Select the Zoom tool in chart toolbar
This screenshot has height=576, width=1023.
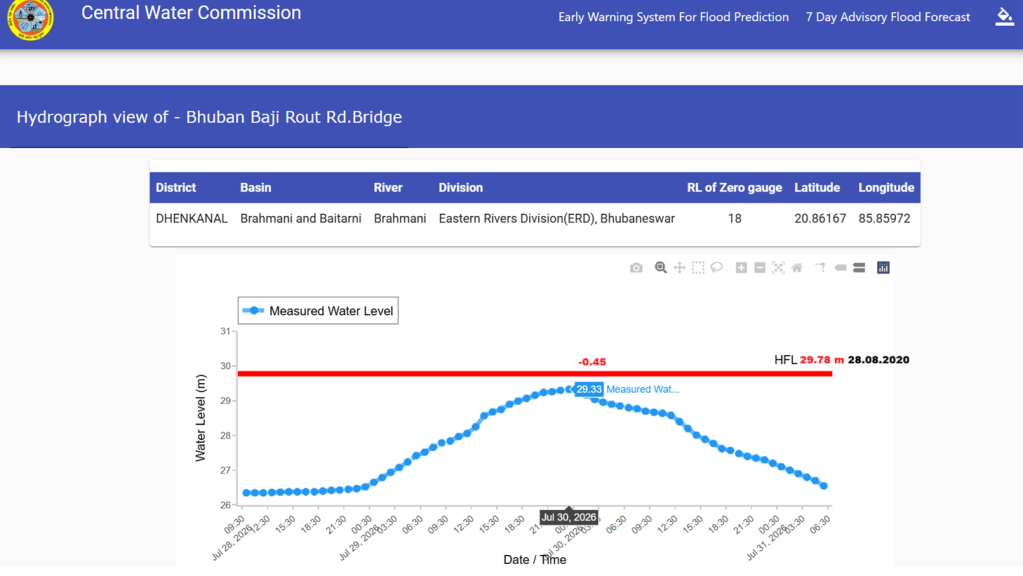pos(660,268)
